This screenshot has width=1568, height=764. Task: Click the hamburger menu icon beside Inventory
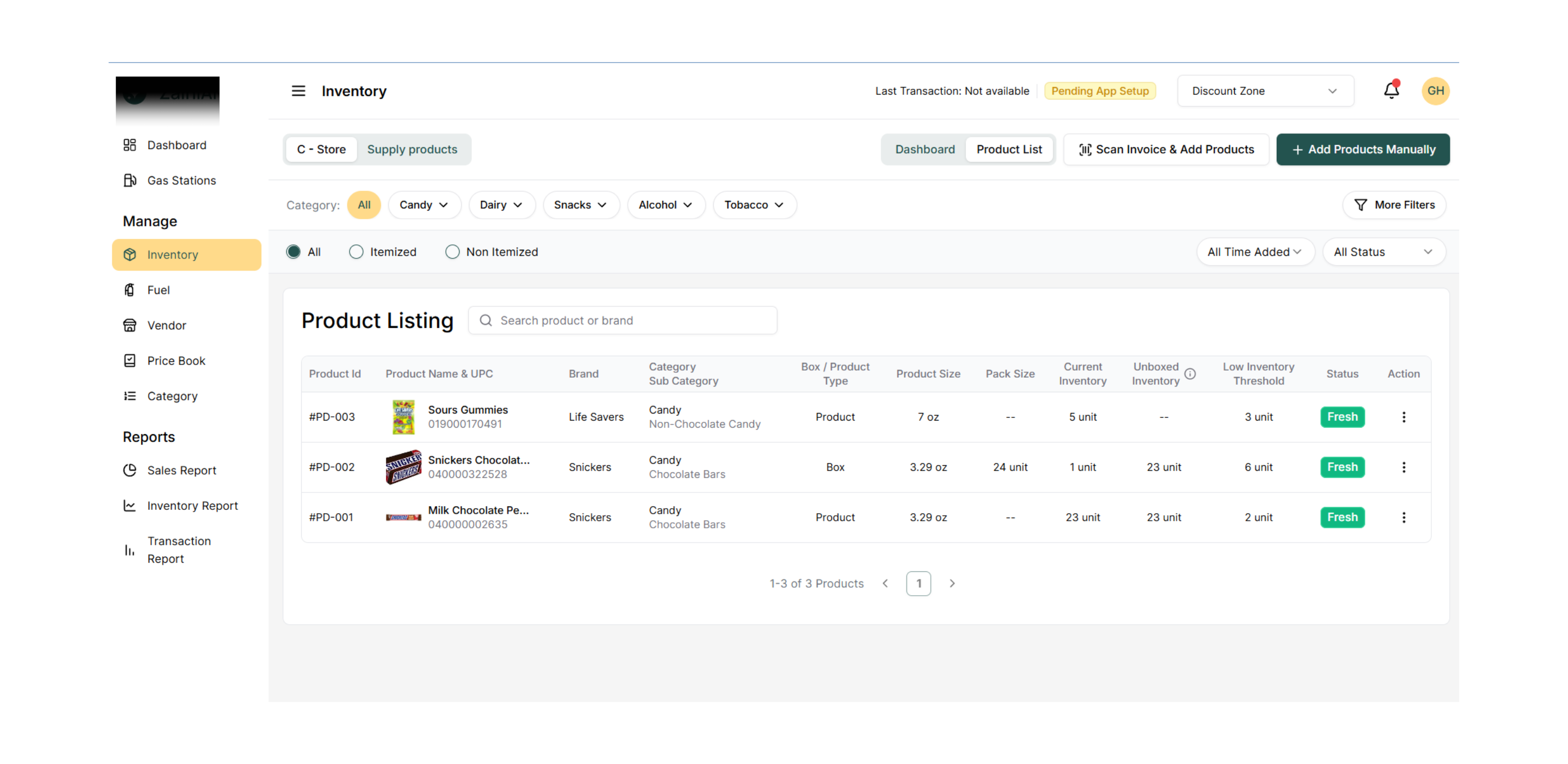click(298, 91)
